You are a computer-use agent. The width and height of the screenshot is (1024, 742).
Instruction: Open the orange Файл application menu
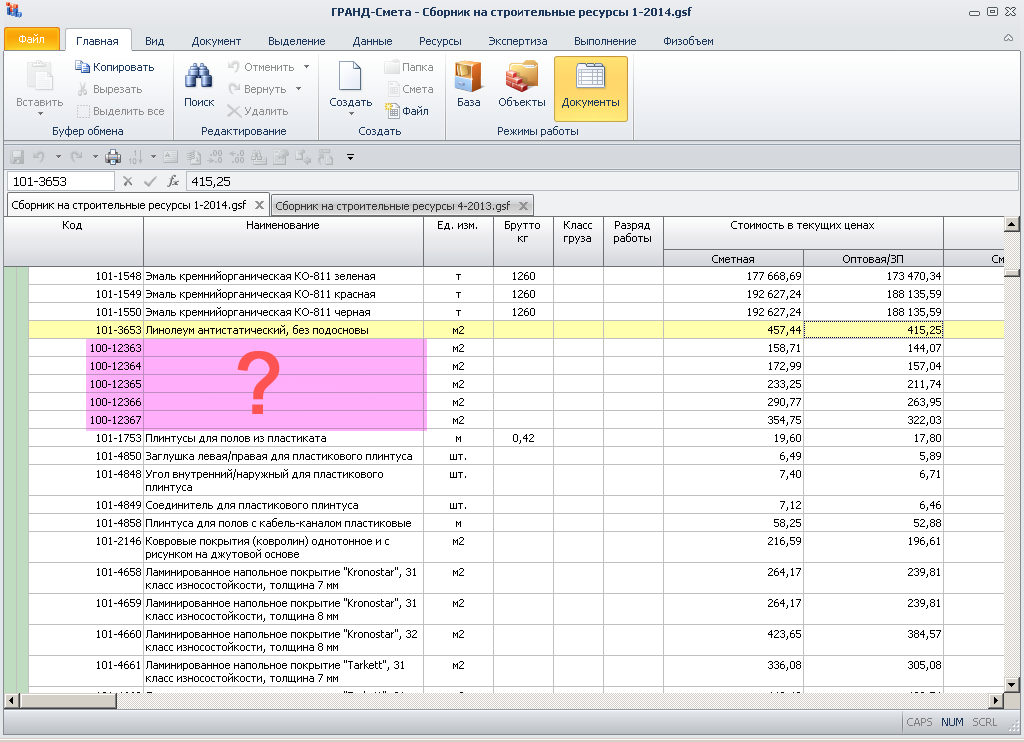pos(31,40)
